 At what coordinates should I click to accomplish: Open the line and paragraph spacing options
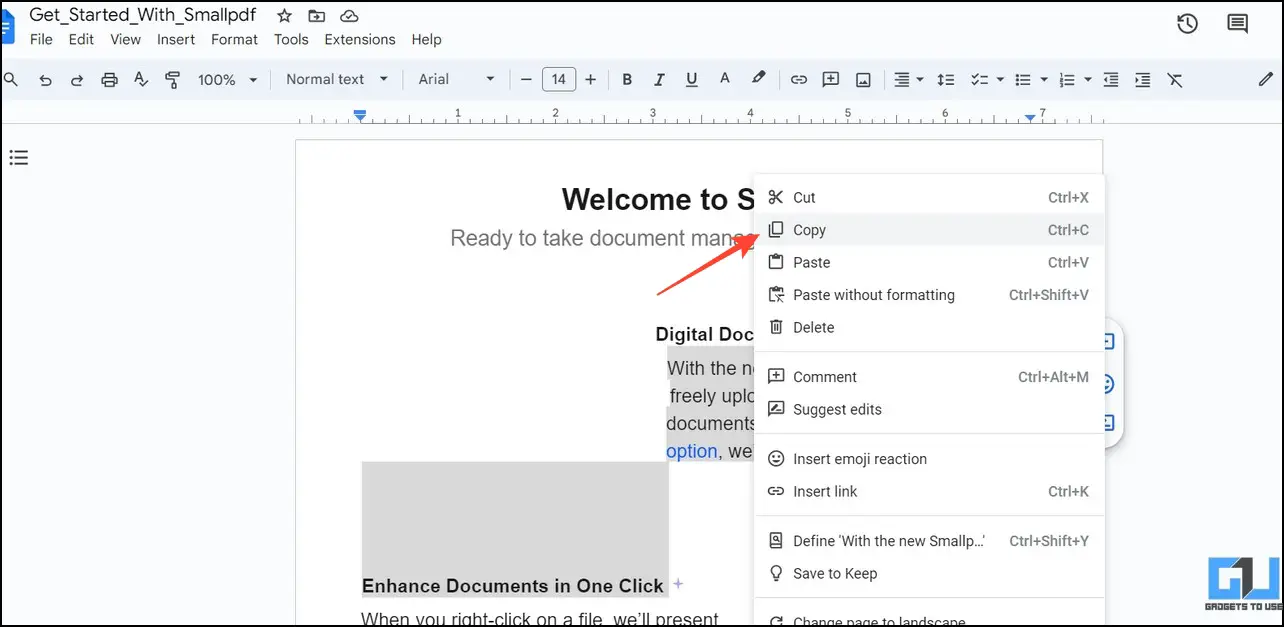[945, 80]
